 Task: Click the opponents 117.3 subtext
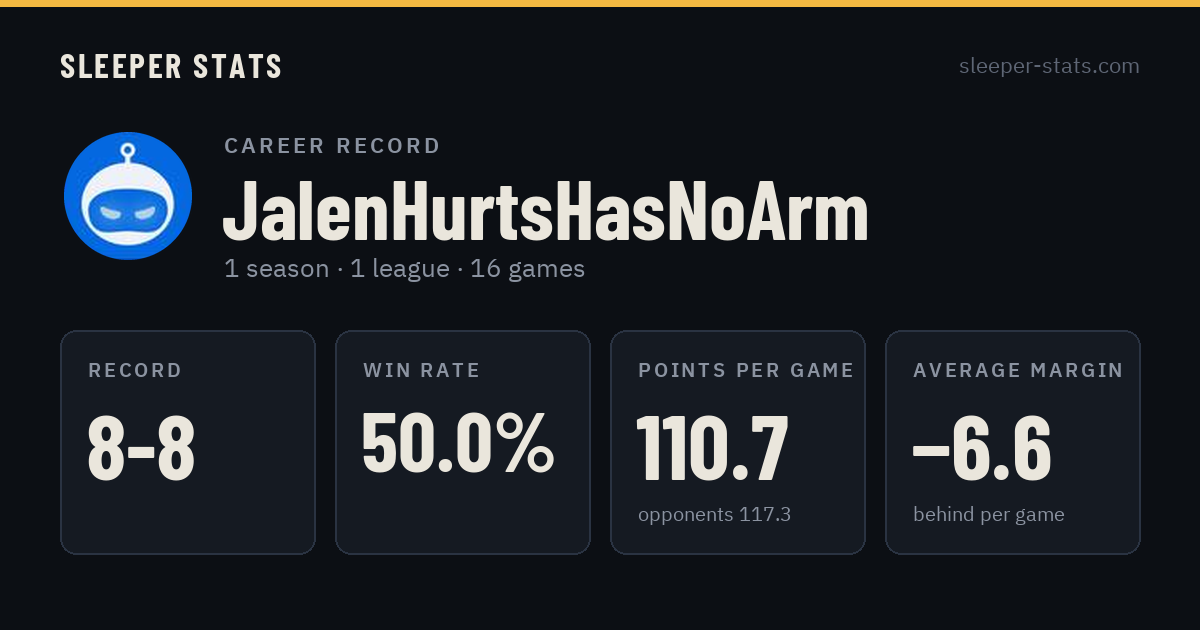point(714,515)
